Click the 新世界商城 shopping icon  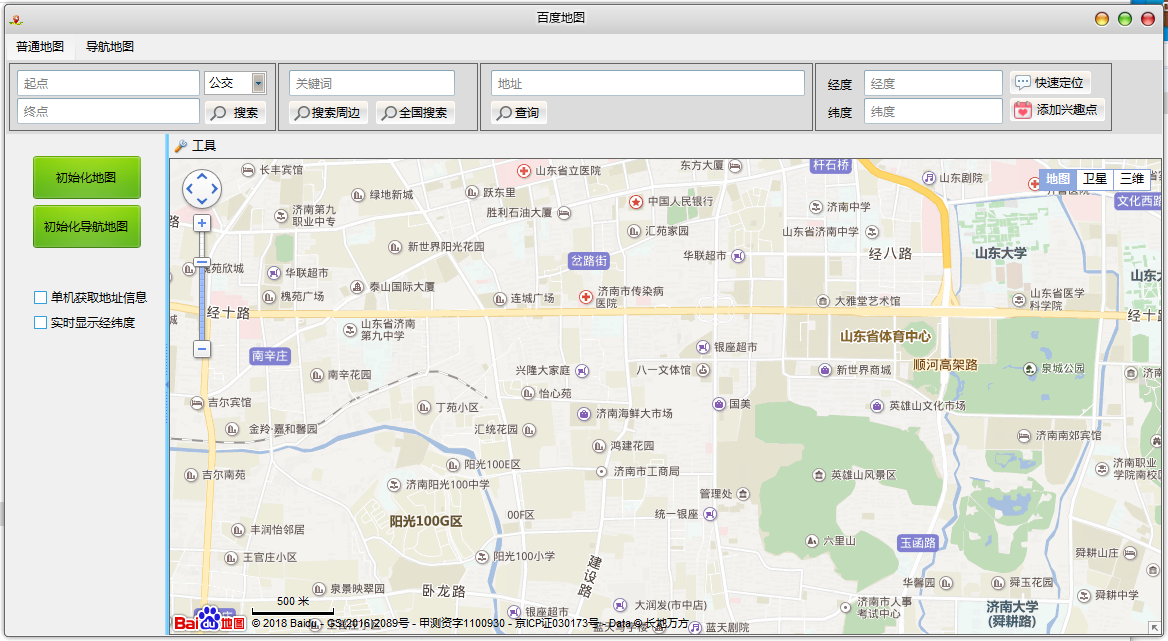coord(825,370)
